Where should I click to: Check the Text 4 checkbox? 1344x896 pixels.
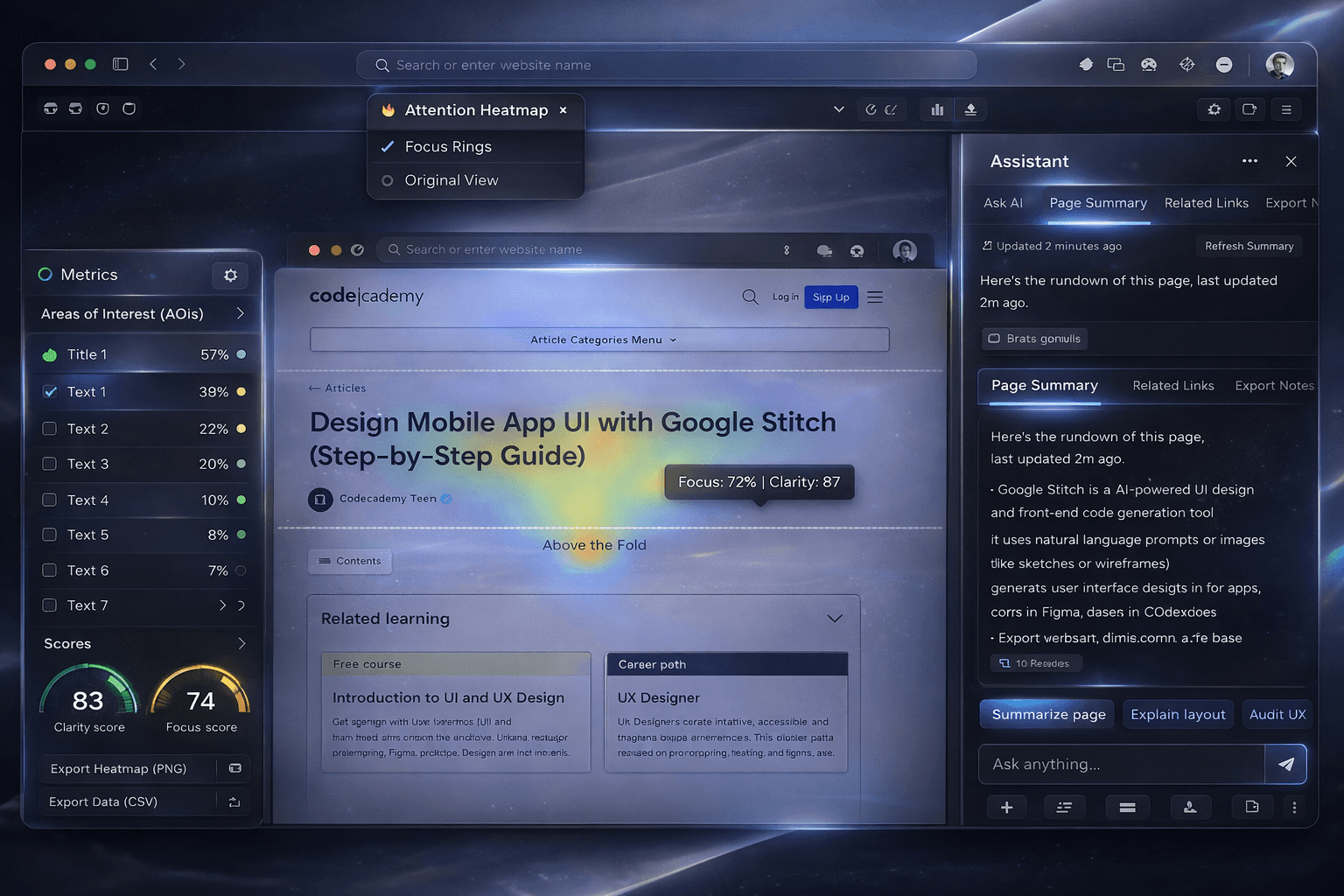pyautogui.click(x=50, y=500)
